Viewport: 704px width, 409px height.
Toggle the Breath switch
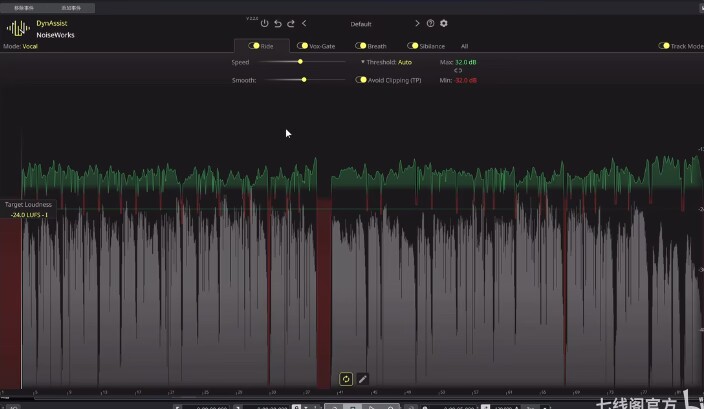pos(361,46)
